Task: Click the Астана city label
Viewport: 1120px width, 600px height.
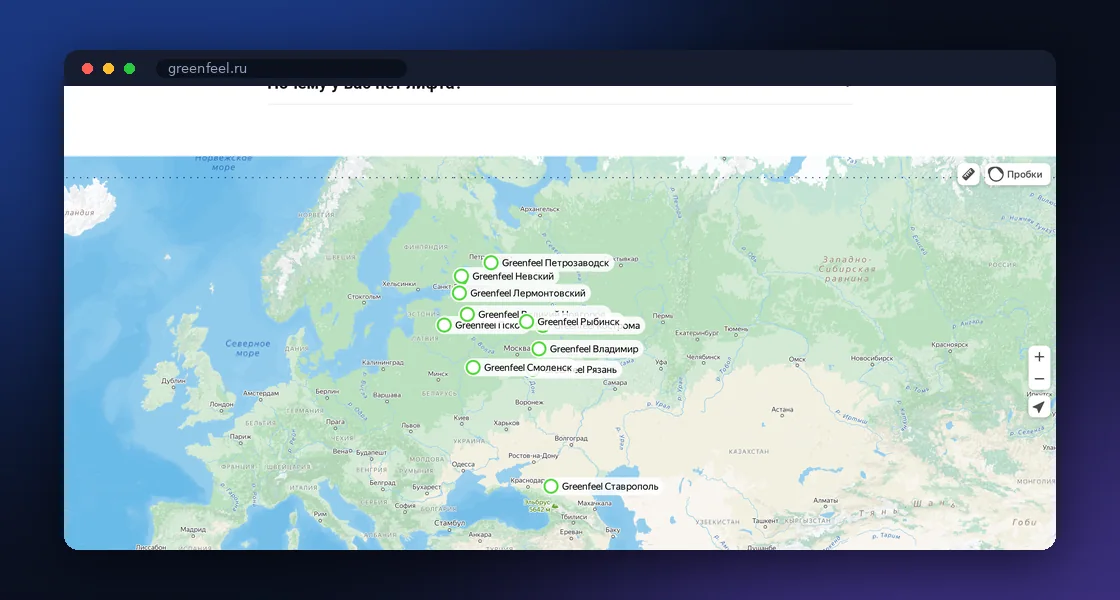Action: (782, 410)
